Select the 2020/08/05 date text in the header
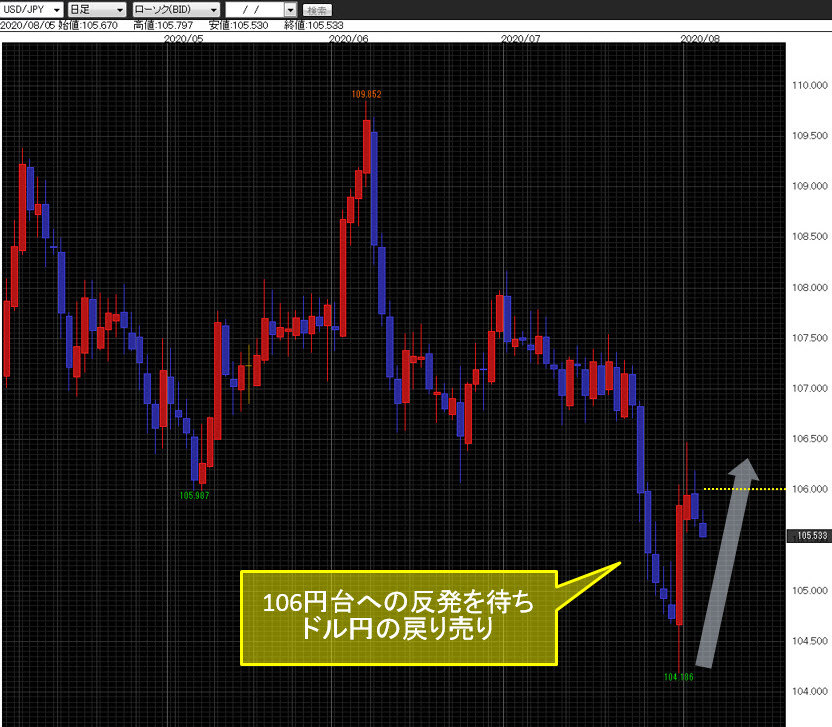832x727 pixels. pos(28,25)
